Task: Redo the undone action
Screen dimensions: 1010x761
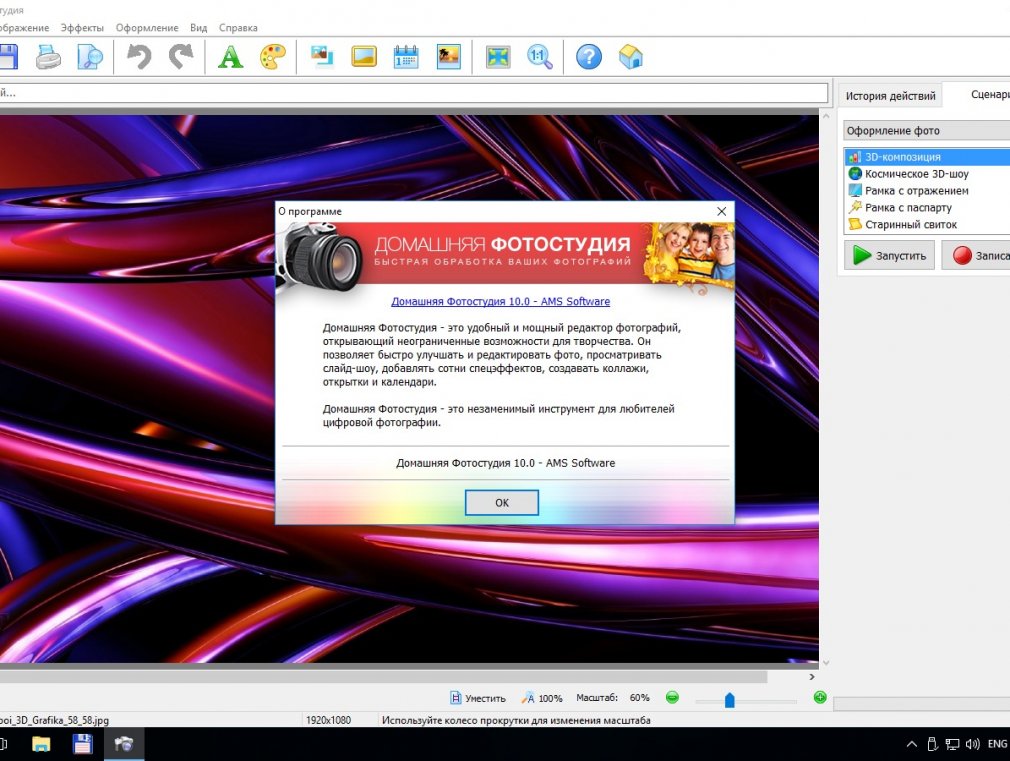Action: click(x=182, y=57)
